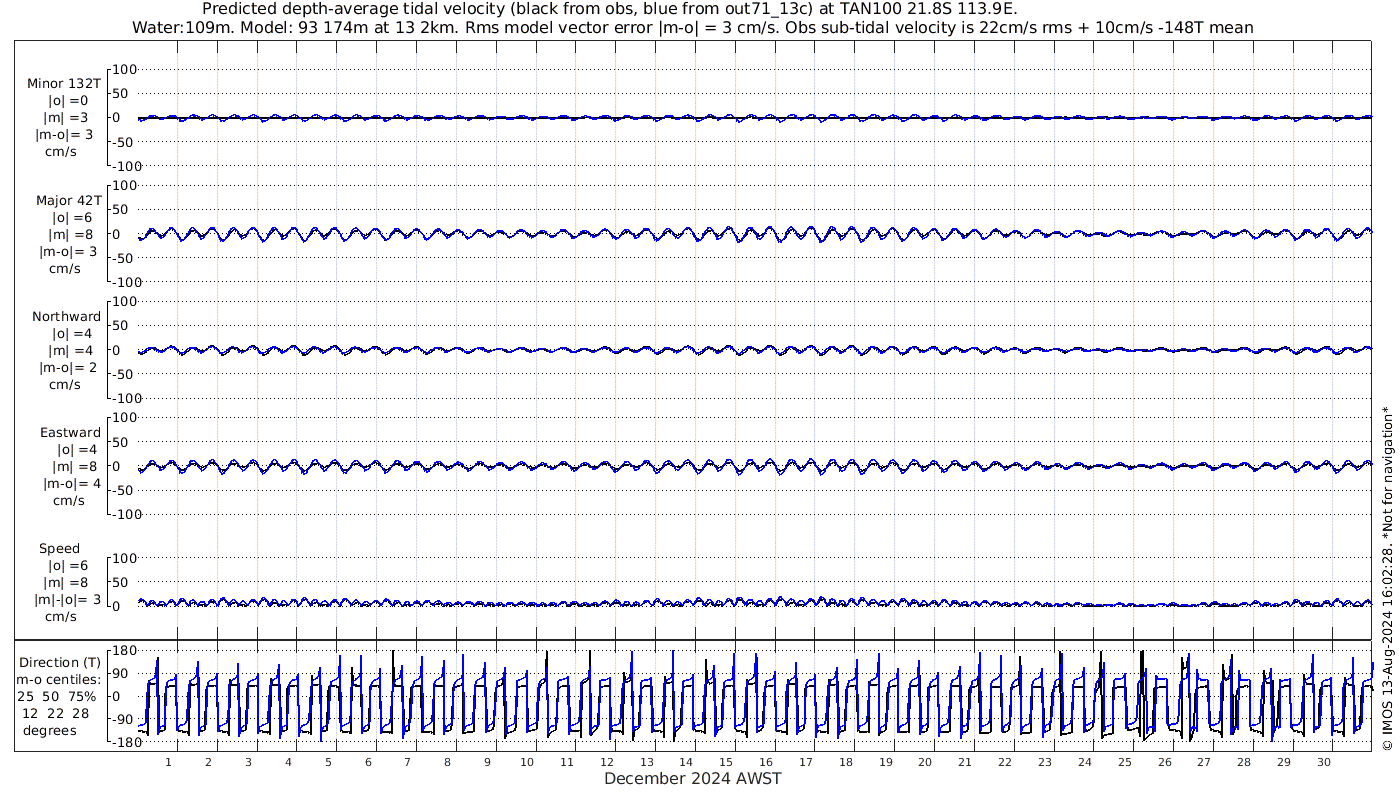
Task: Click day '1' on the date axis
Action: [x=168, y=762]
